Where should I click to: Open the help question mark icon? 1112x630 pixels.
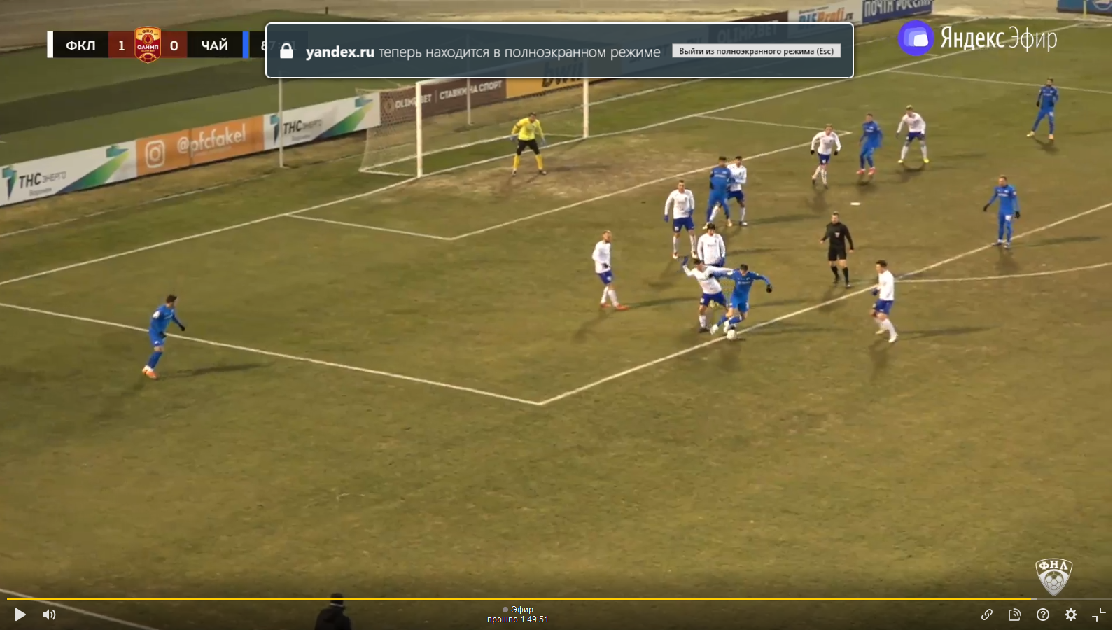pos(1043,615)
